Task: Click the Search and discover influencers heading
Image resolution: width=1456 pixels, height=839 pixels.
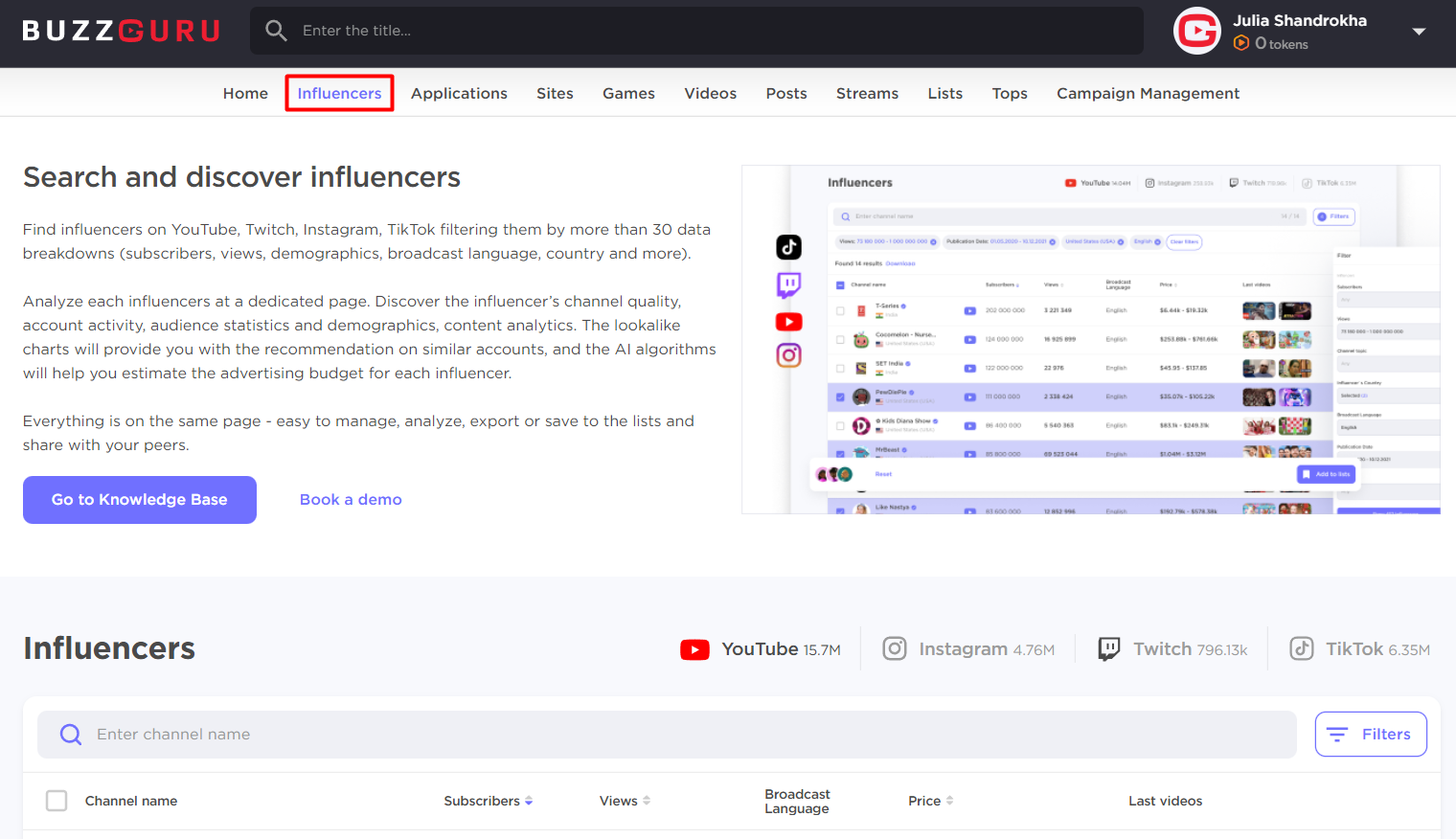Action: click(241, 177)
